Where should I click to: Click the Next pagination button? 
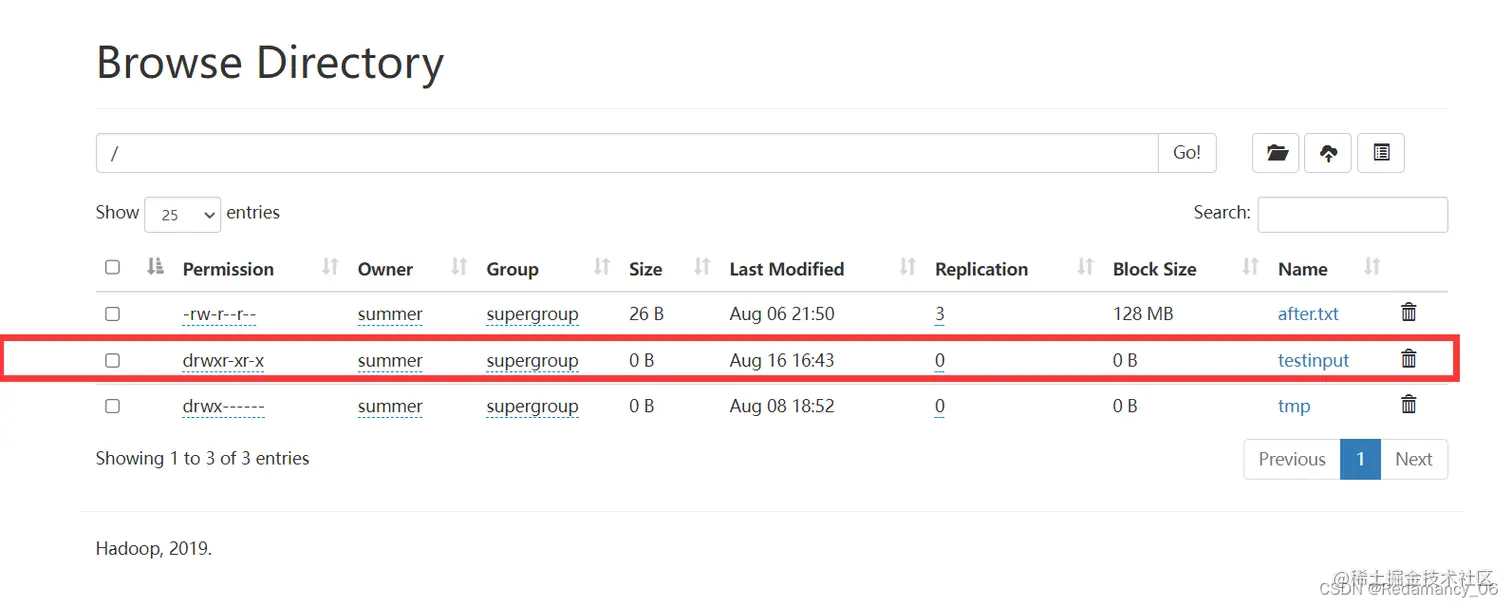click(1414, 459)
